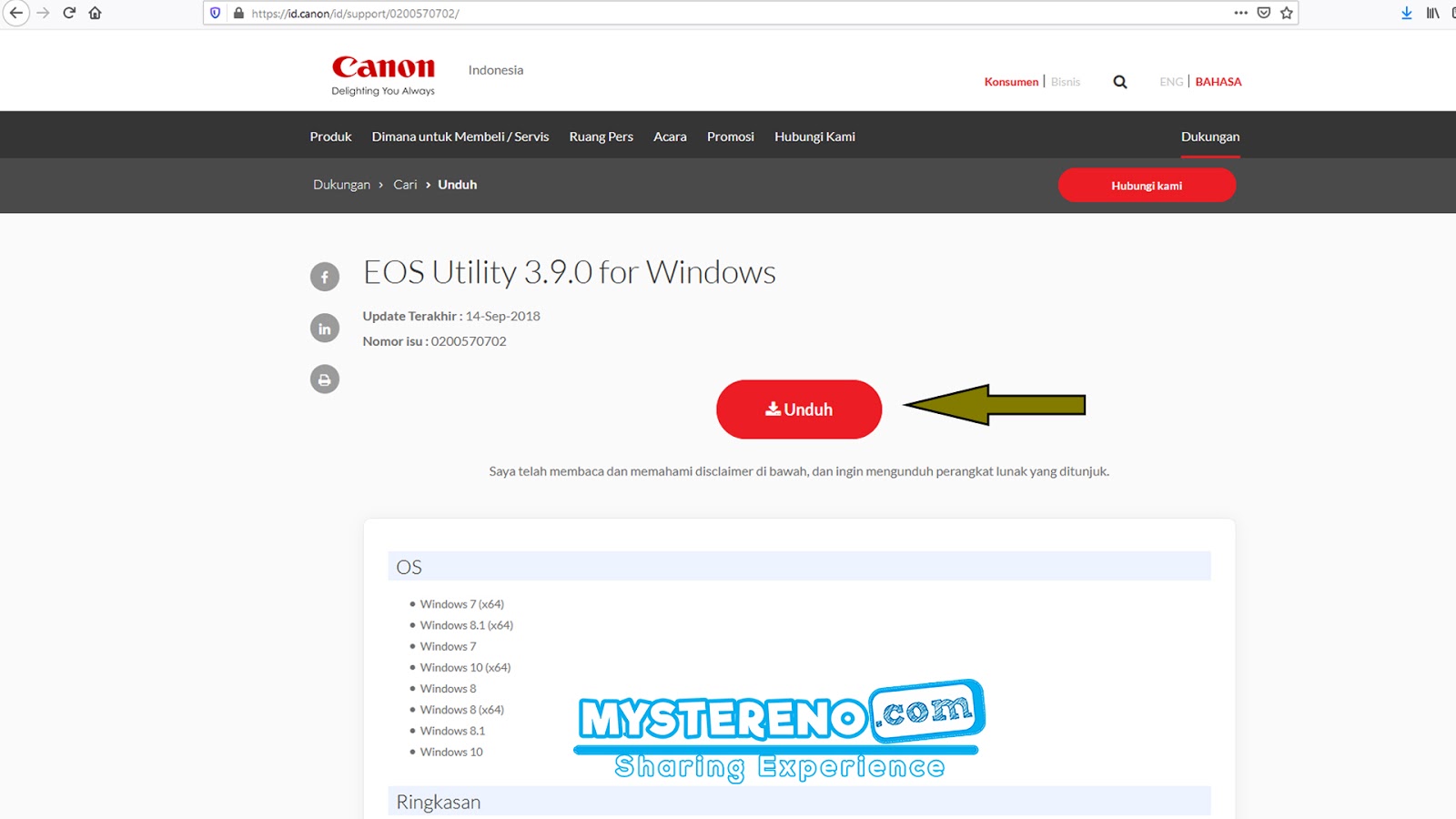The height and width of the screenshot is (819, 1456).
Task: Go to Dukungan in the breadcrumb
Action: pos(341,185)
